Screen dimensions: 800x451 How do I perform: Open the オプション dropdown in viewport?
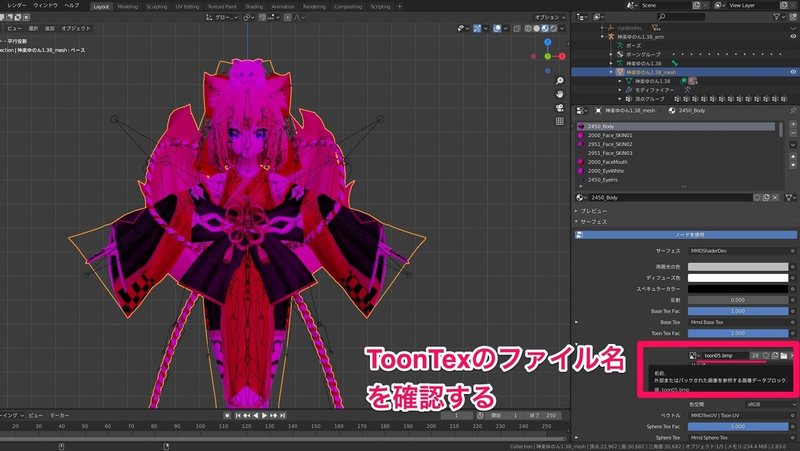(549, 17)
